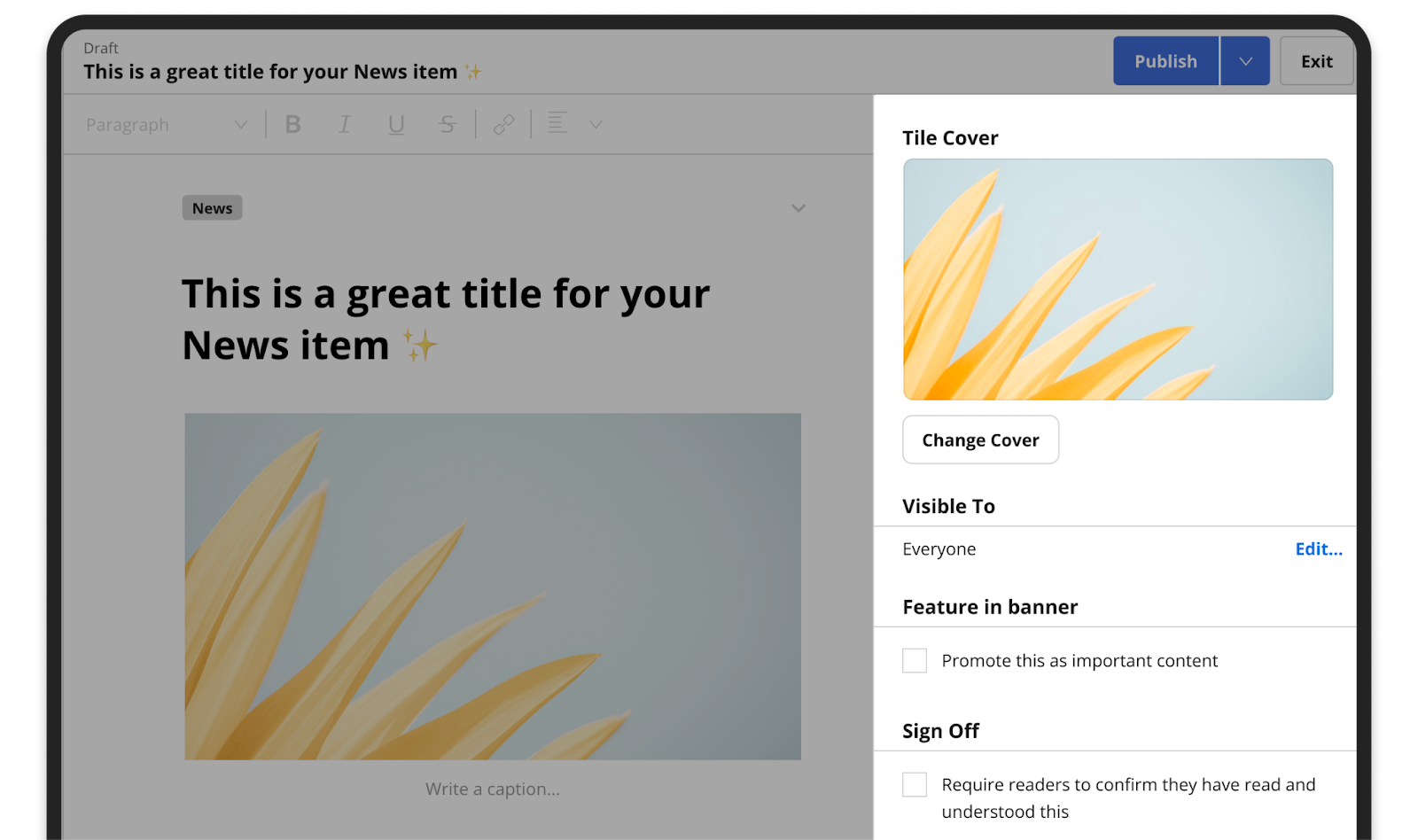Check Promote this as important content

click(915, 661)
